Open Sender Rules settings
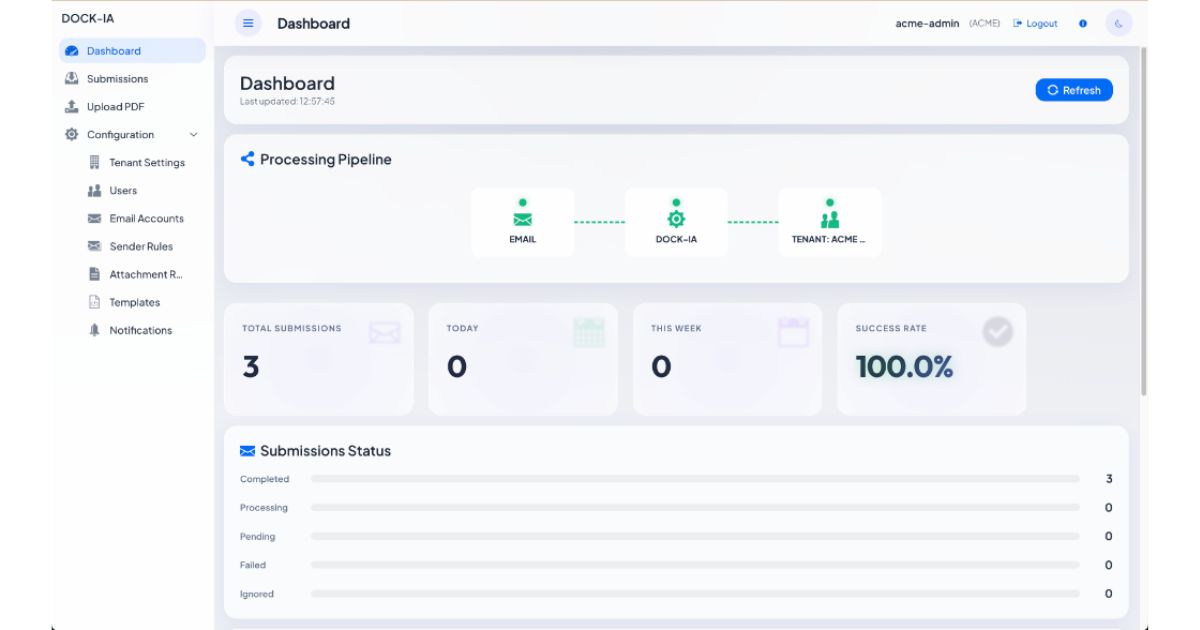Viewport: 1200px width, 630px height. [x=143, y=246]
